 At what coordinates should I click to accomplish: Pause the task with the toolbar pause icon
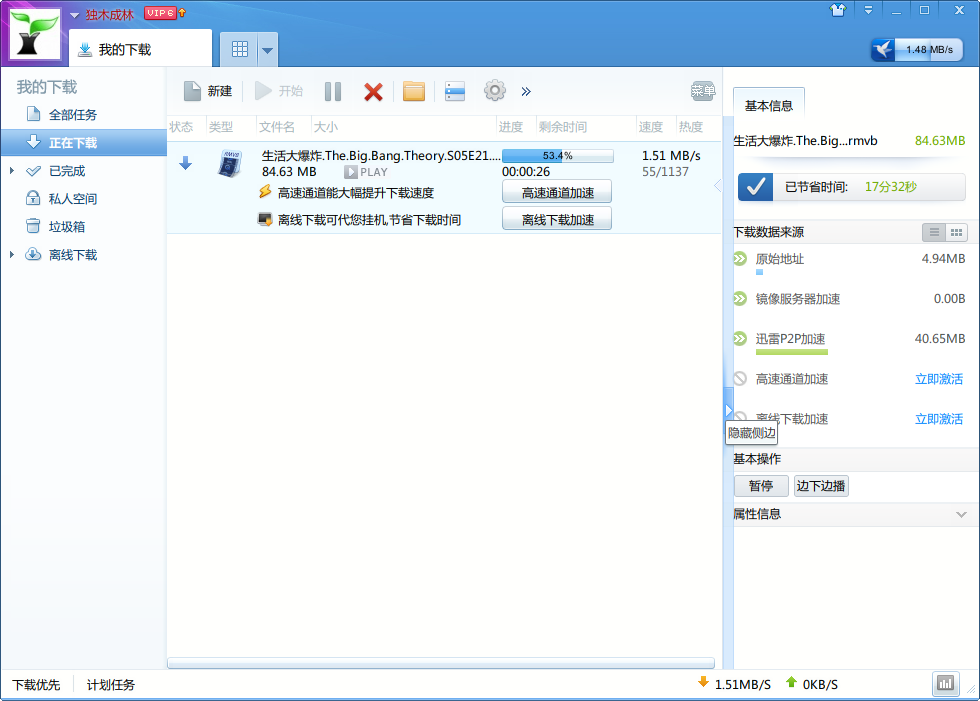[333, 92]
